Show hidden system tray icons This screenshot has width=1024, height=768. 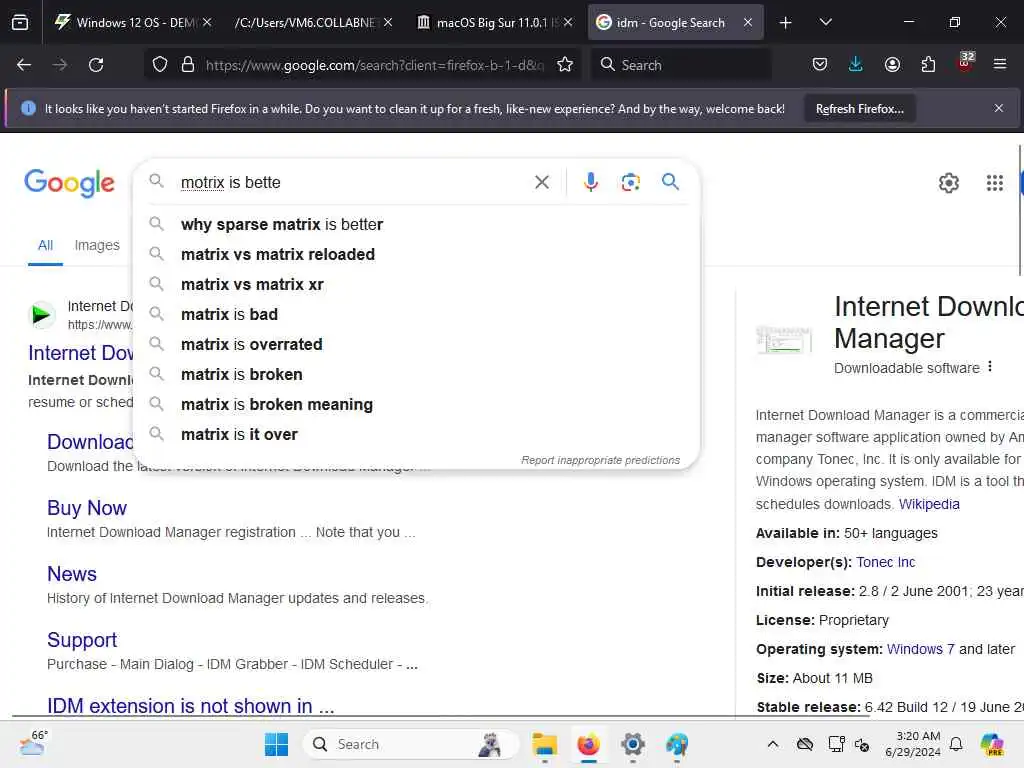[x=773, y=744]
